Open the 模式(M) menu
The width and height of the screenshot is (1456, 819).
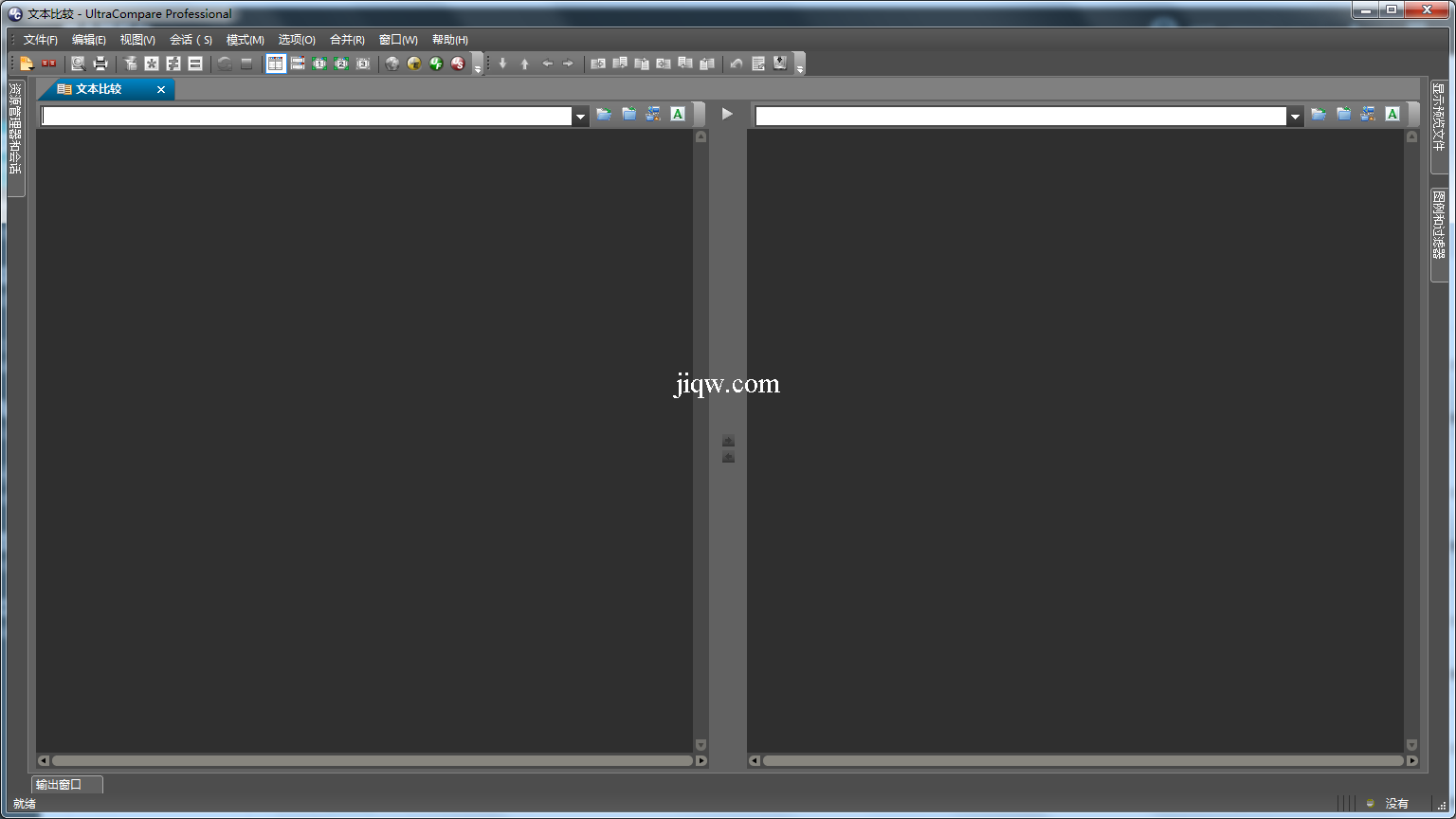[245, 40]
